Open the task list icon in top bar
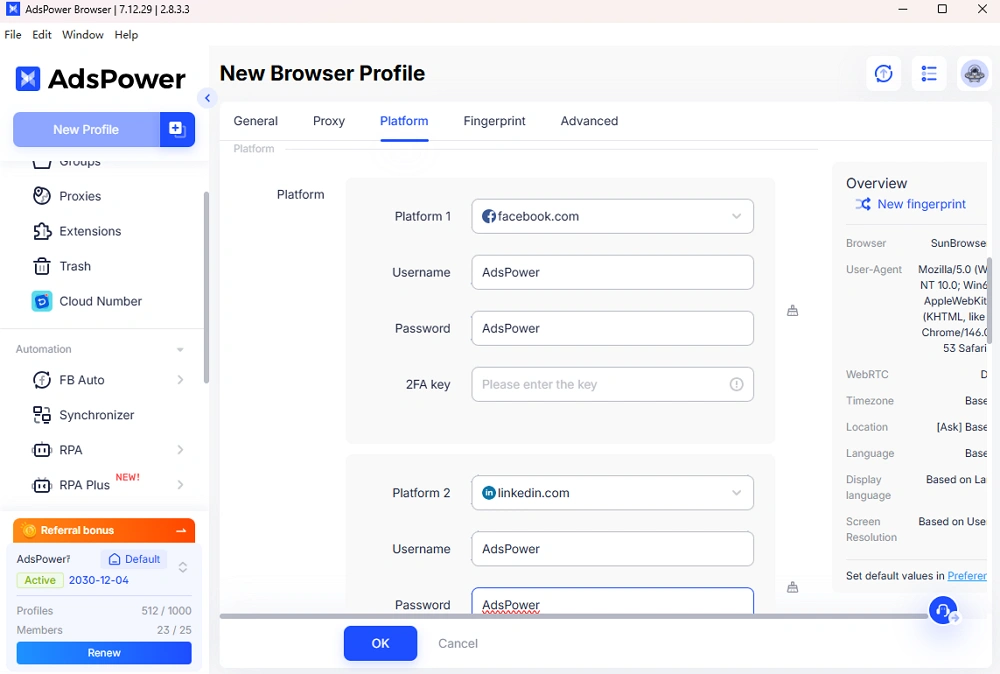This screenshot has height=674, width=1000. coord(929,74)
